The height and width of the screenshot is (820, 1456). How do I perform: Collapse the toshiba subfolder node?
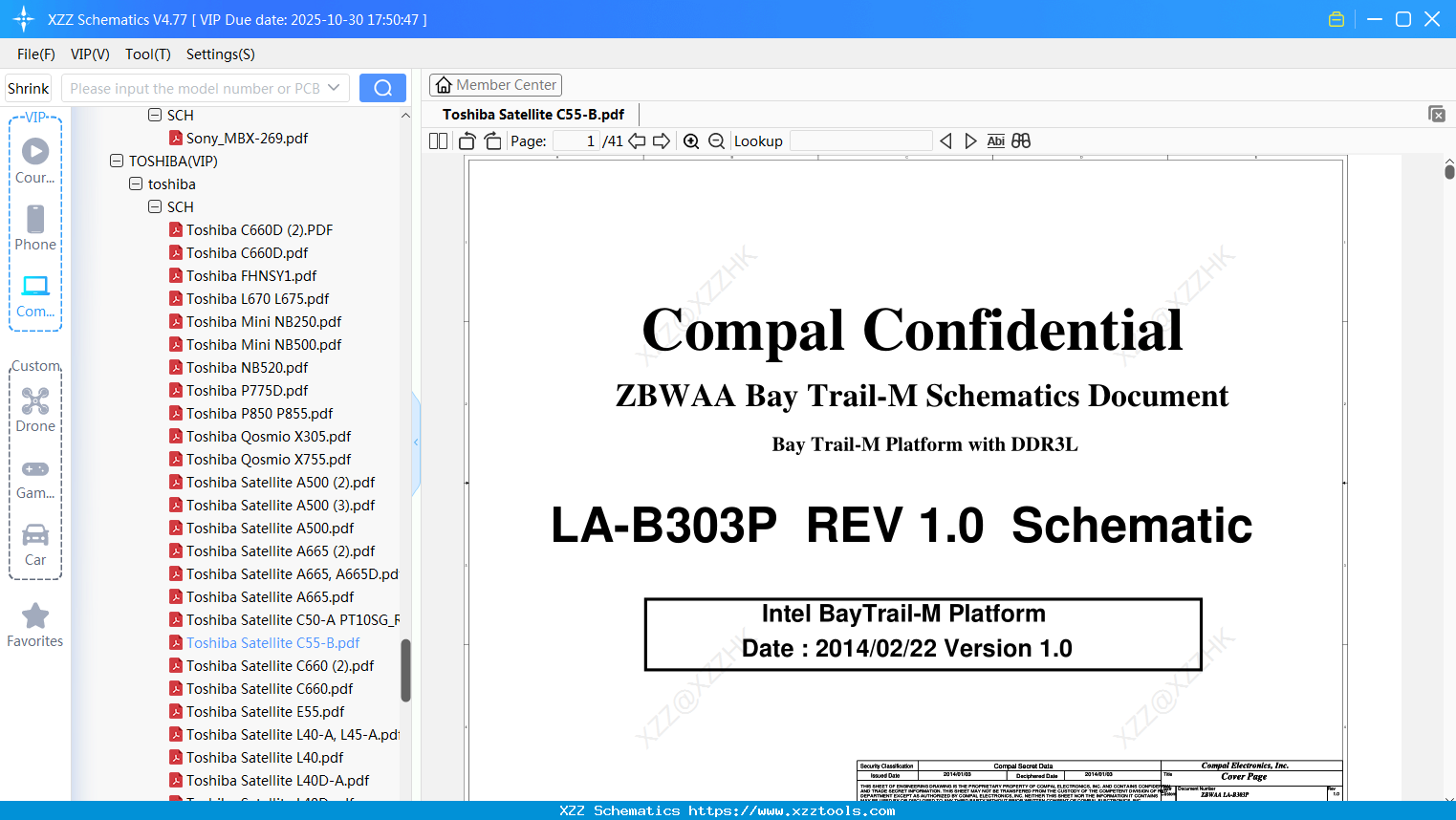[136, 183]
